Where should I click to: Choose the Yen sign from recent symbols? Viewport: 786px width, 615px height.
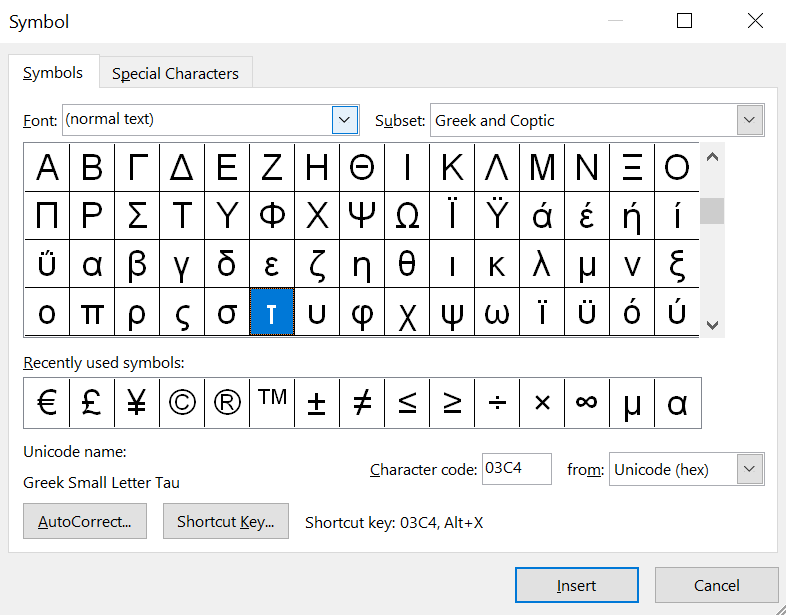coord(137,403)
